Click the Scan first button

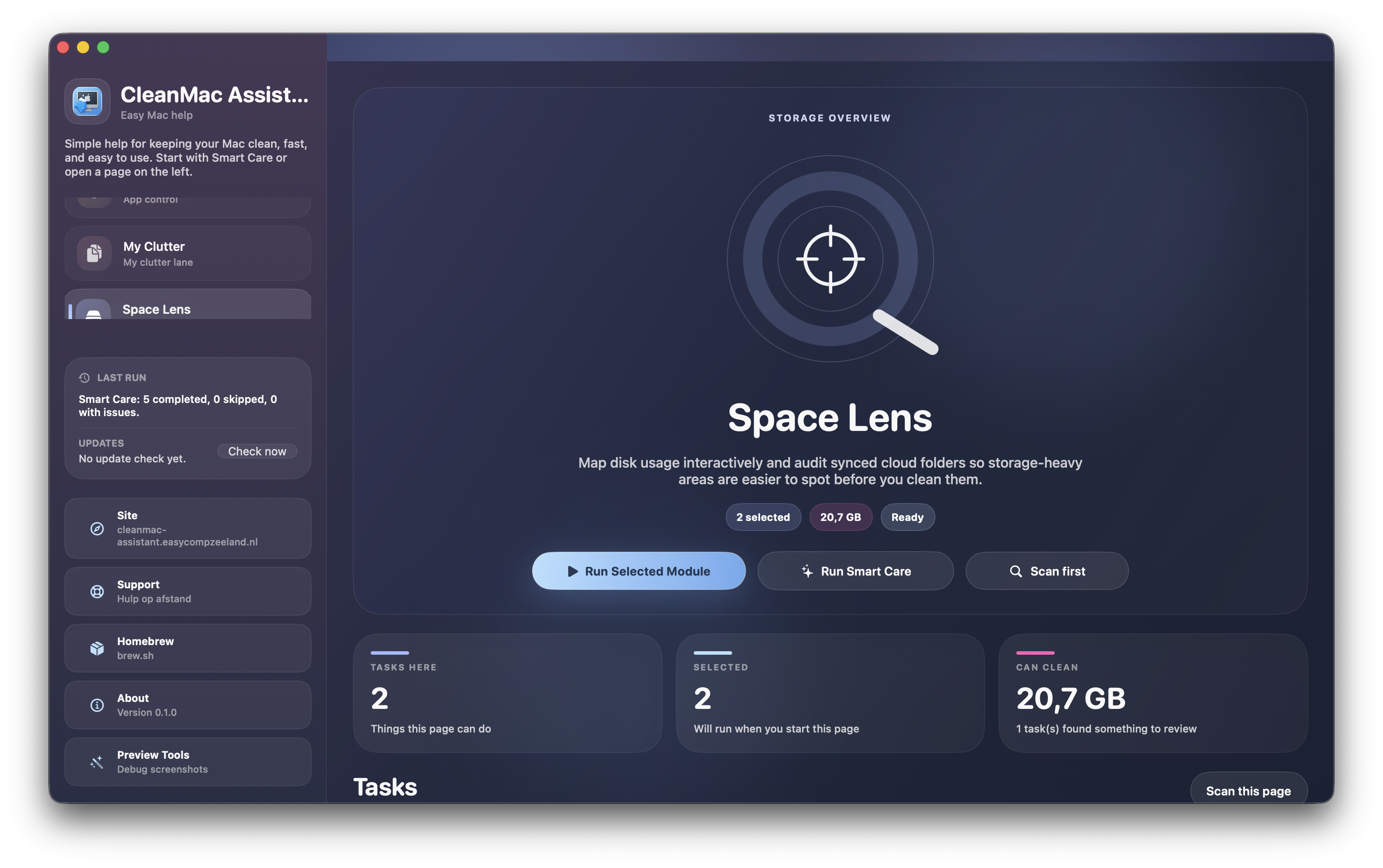point(1046,571)
